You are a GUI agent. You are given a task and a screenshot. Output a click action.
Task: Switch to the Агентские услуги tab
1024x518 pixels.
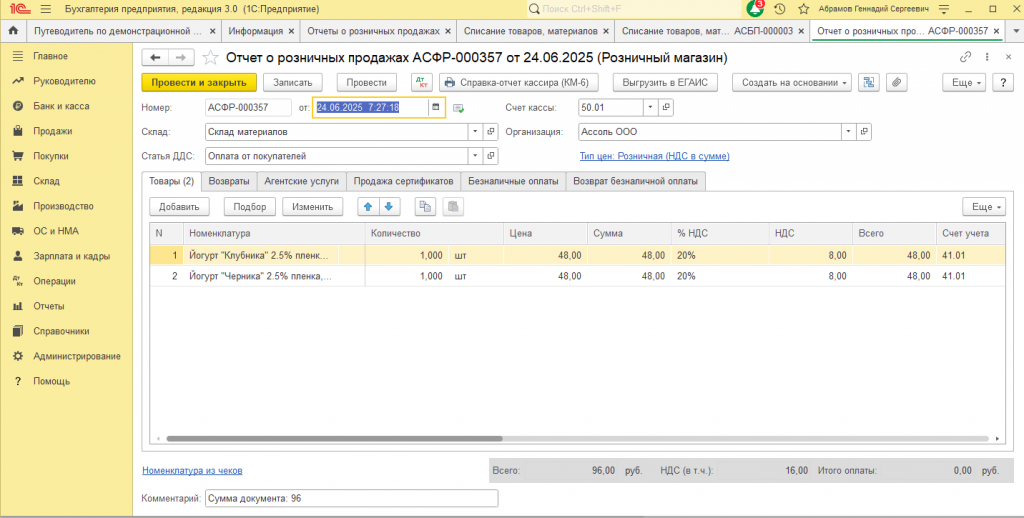pos(301,182)
